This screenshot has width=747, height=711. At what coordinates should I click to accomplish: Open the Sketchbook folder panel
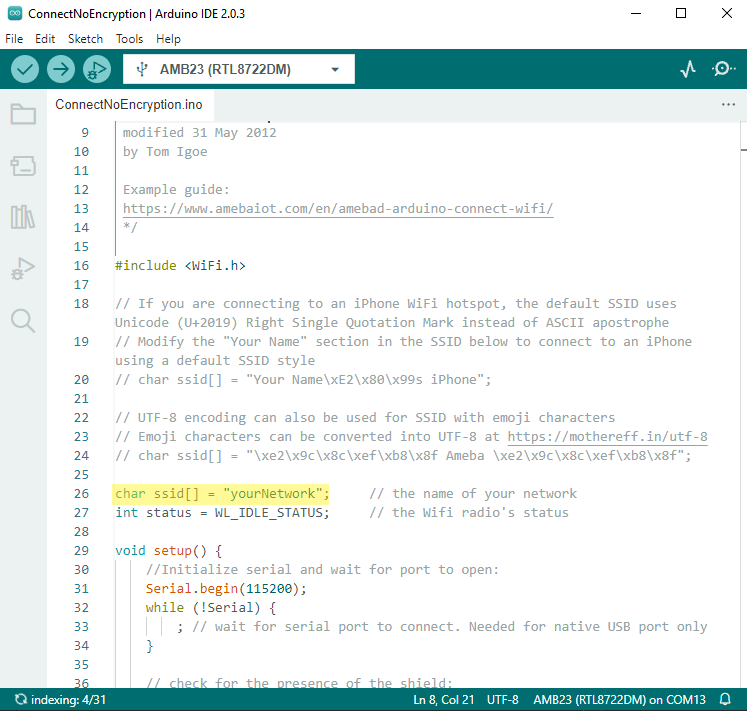coord(23,114)
